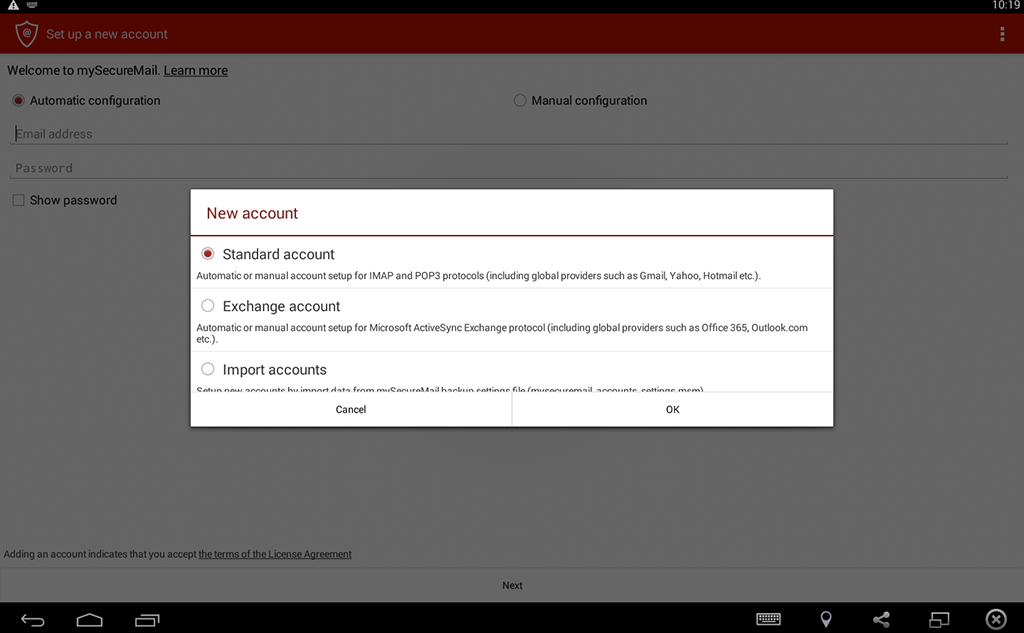Viewport: 1024px width, 633px height.
Task: Click Cancel in New account dialog
Action: [351, 410]
